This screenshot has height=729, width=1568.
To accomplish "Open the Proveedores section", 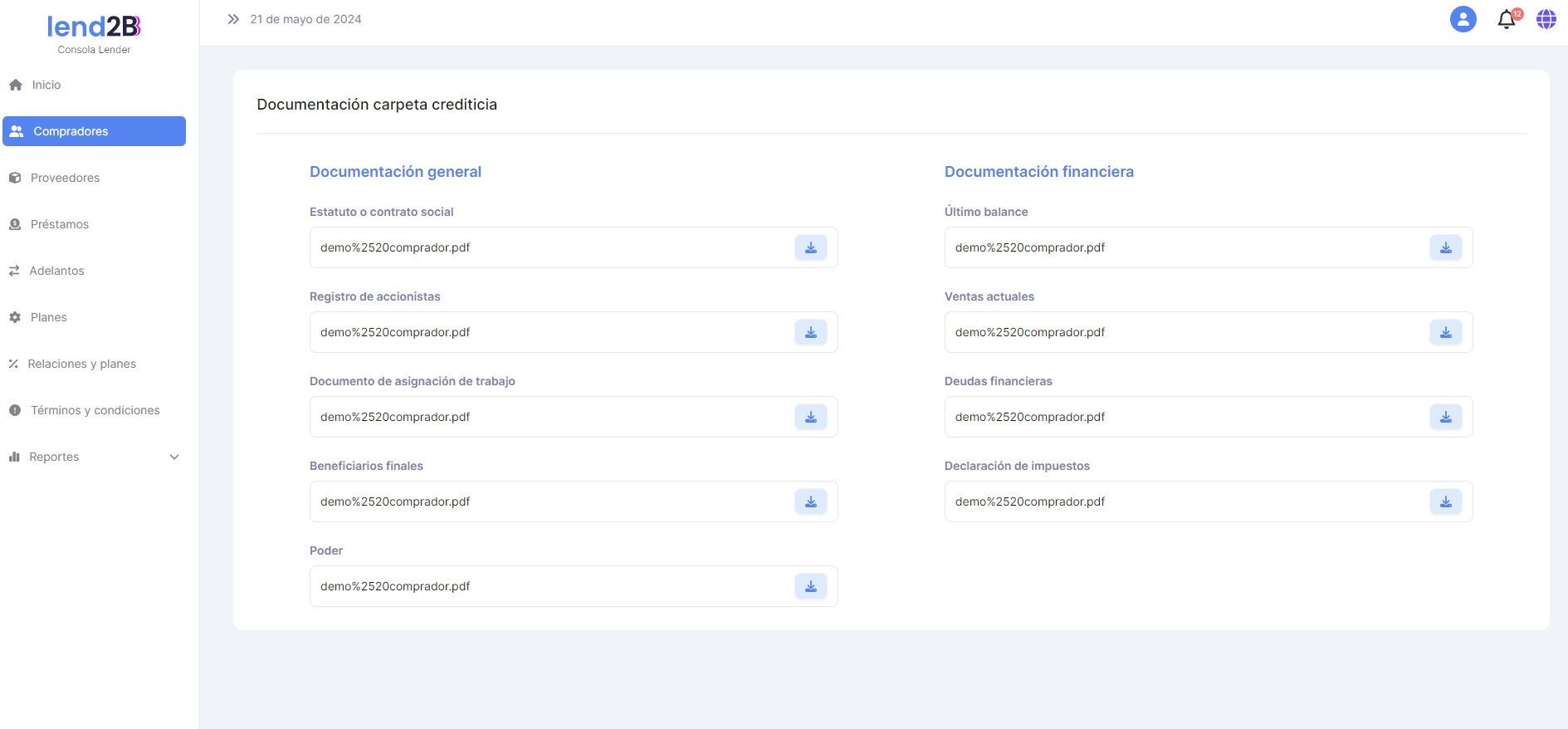I will 65,178.
